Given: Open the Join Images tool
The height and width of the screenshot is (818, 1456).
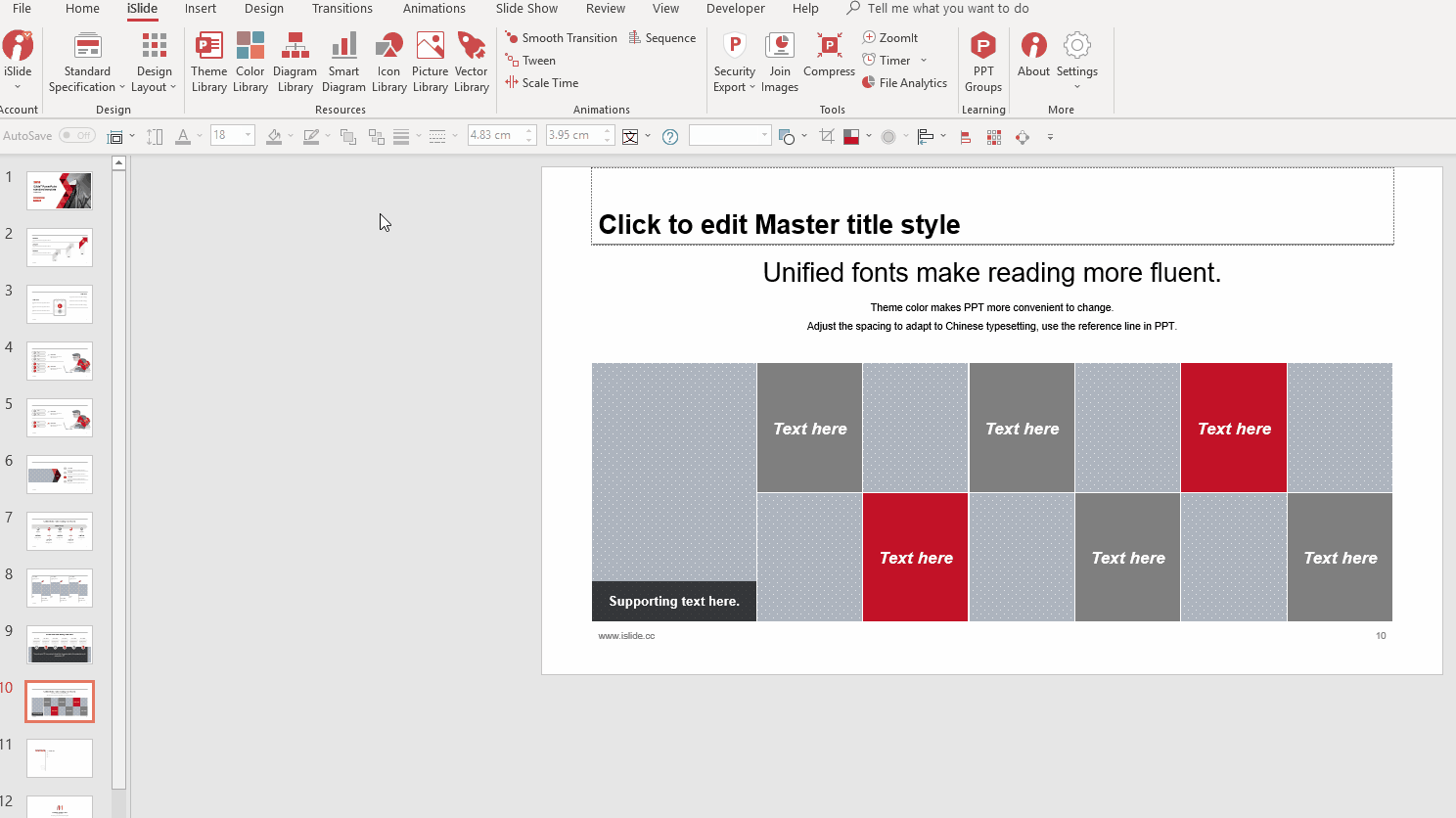Looking at the screenshot, I should click(779, 63).
